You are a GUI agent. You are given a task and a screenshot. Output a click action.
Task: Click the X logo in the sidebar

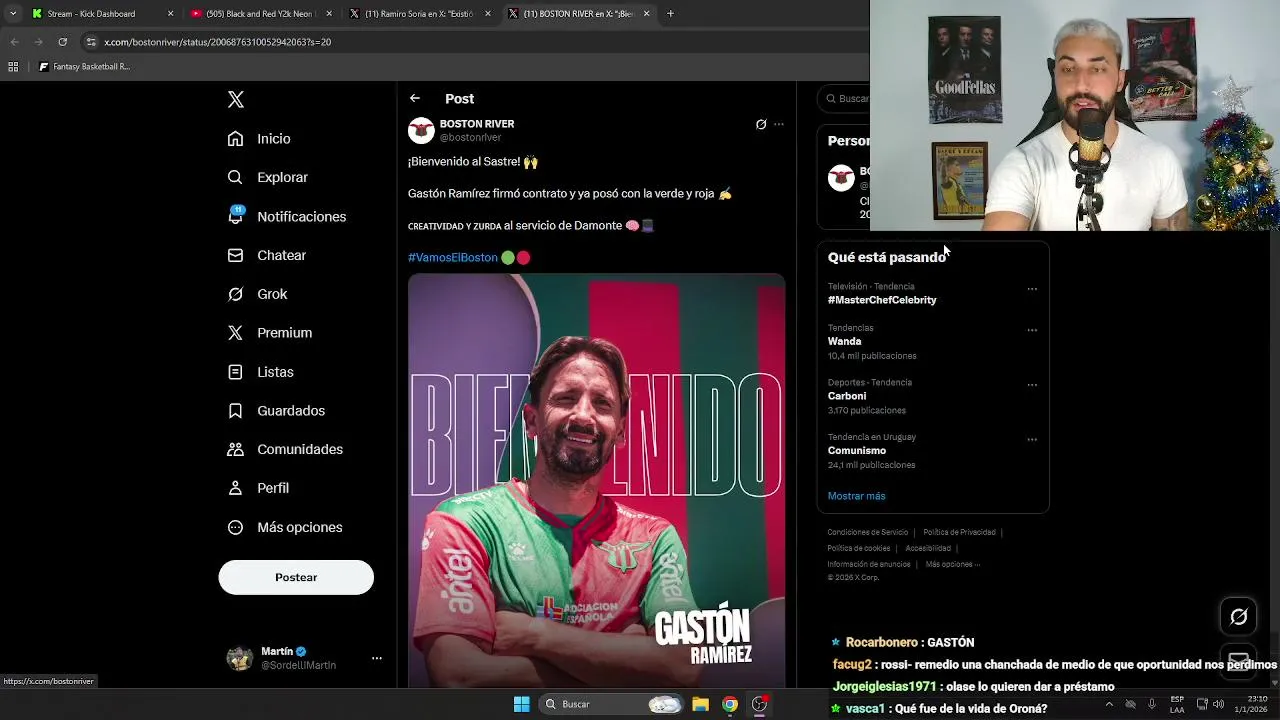236,99
